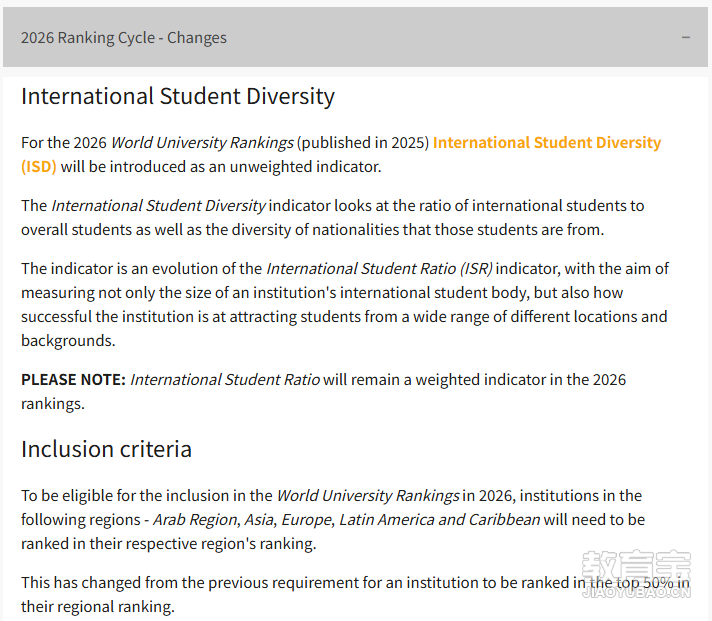Click the bold 'PLEASE NOTE:' text

pos(73,380)
